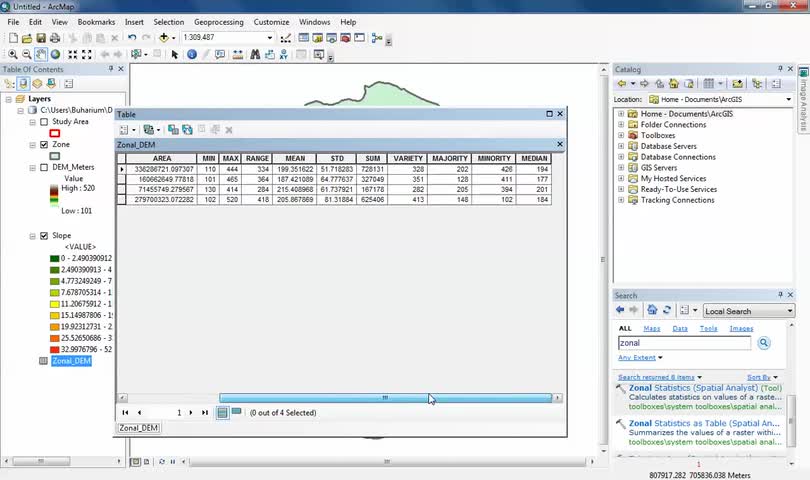Open the Catalog Location dropdown
This screenshot has height=480, width=810.
788,99
